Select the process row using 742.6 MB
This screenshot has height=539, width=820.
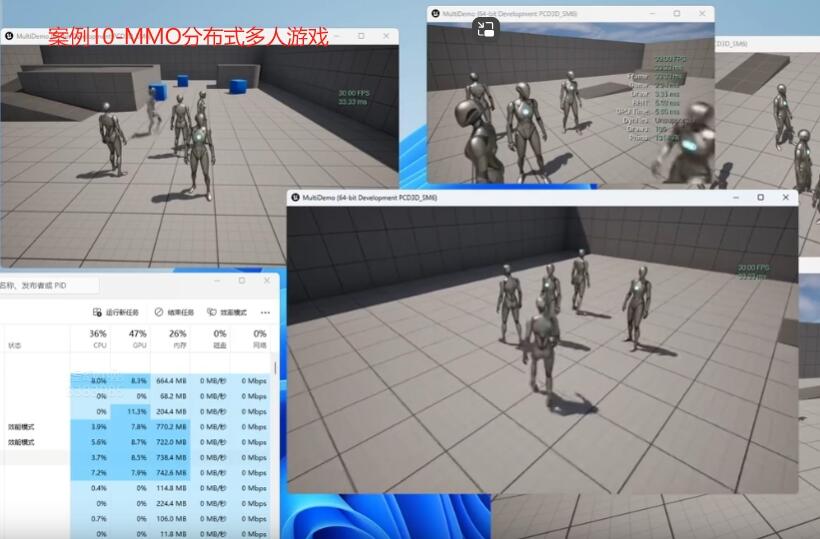point(135,473)
